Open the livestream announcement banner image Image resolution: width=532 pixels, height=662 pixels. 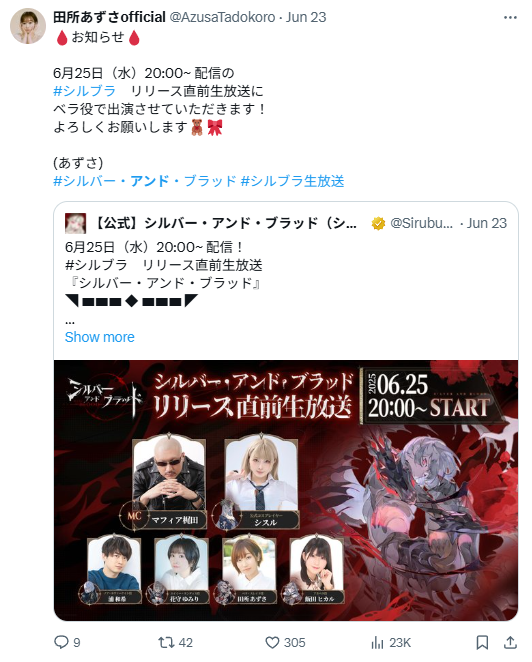[x=286, y=490]
